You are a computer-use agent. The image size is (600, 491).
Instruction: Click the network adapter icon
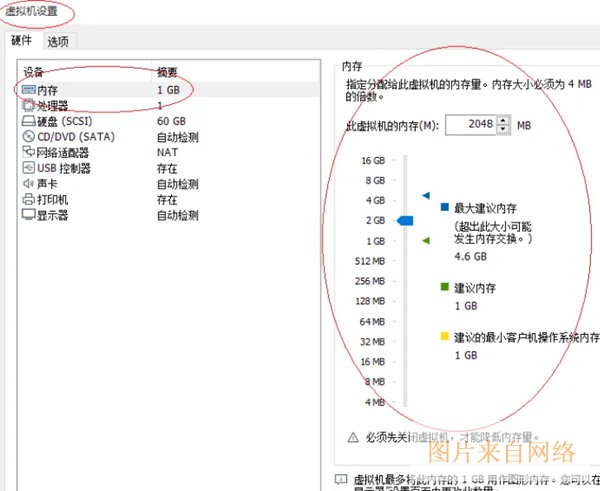(29, 152)
